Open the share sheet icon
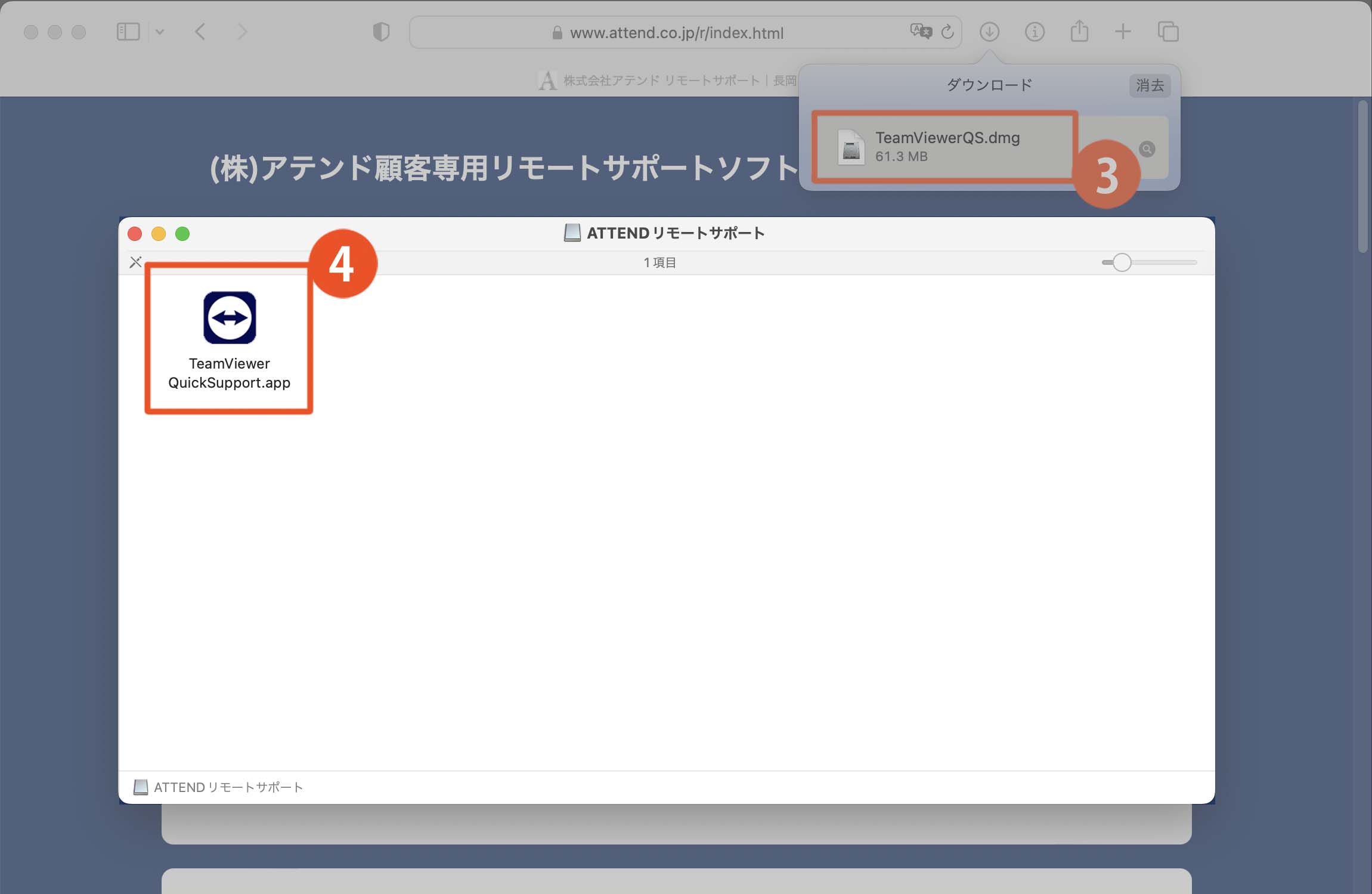Viewport: 1372px width, 894px height. point(1079,31)
